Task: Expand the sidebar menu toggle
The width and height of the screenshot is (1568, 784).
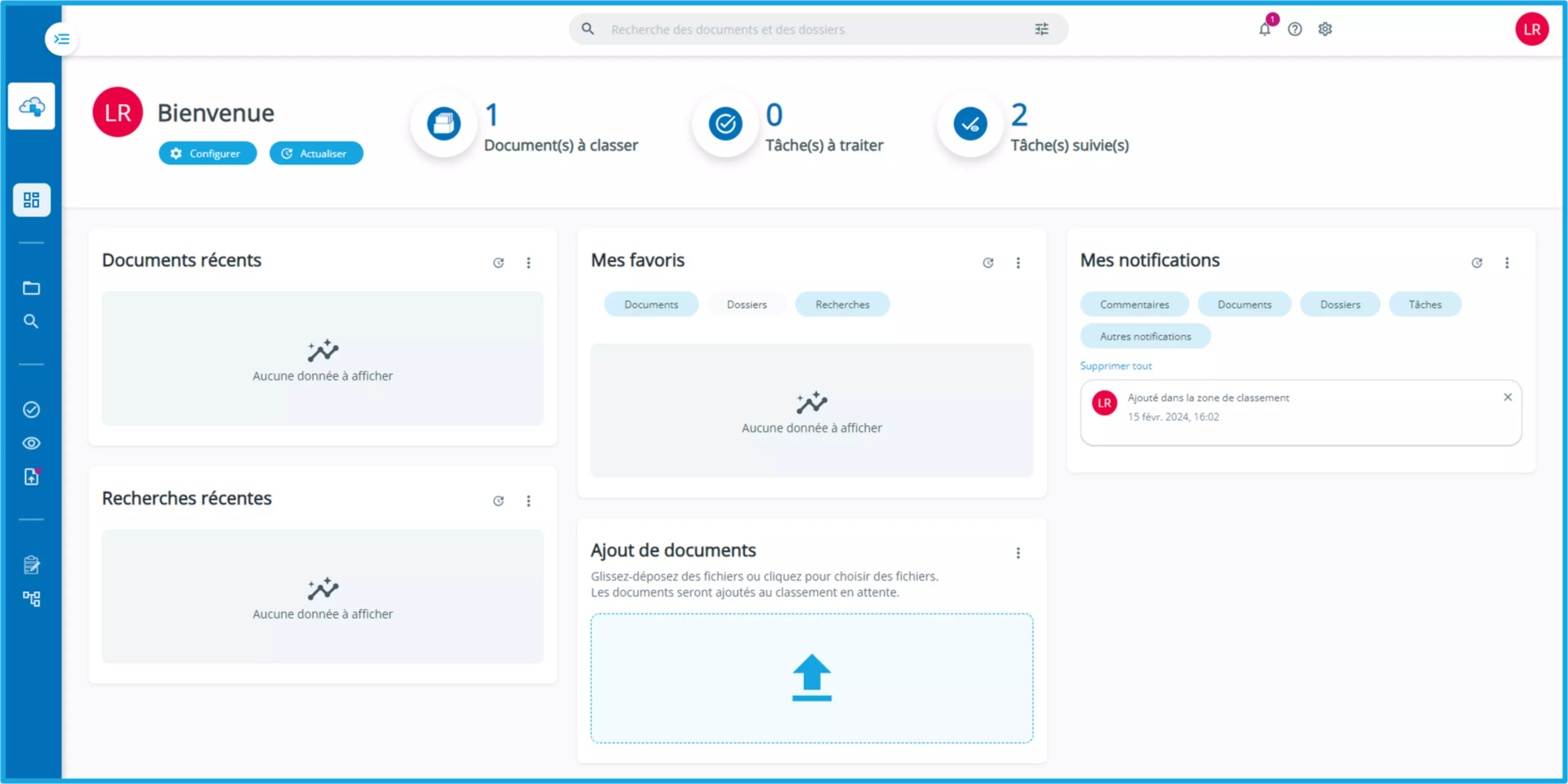Action: 62,39
